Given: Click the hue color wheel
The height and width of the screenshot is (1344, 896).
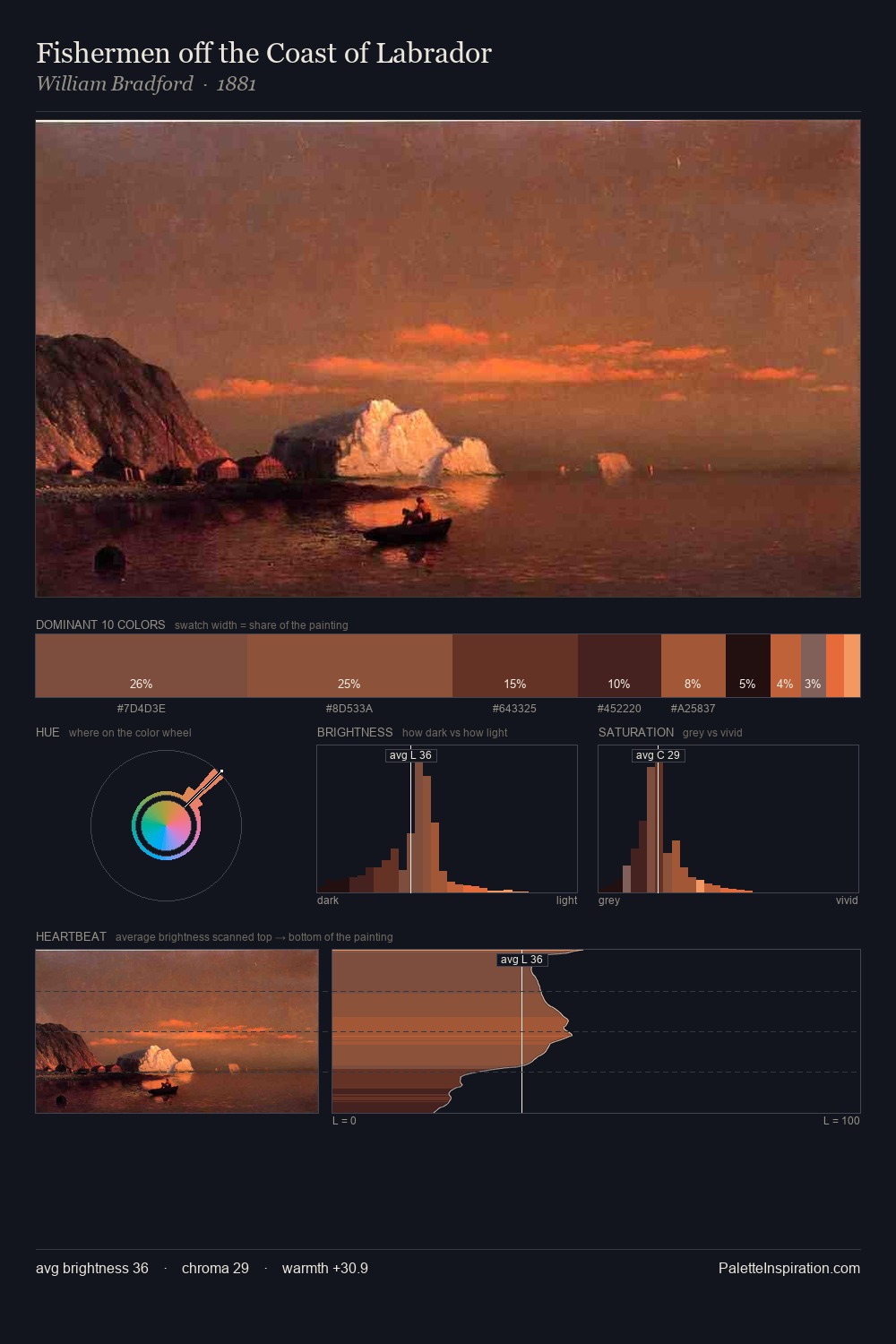Looking at the screenshot, I should 166,825.
